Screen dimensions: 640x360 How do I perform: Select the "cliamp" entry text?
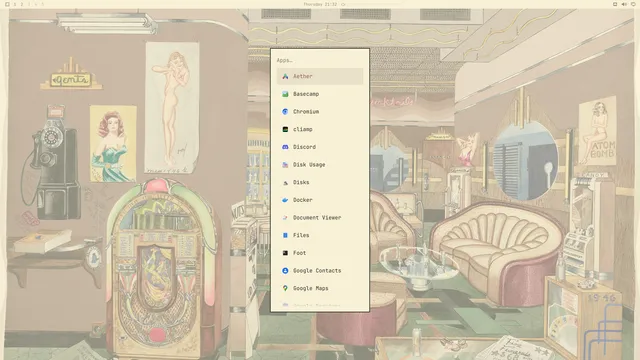coord(303,129)
